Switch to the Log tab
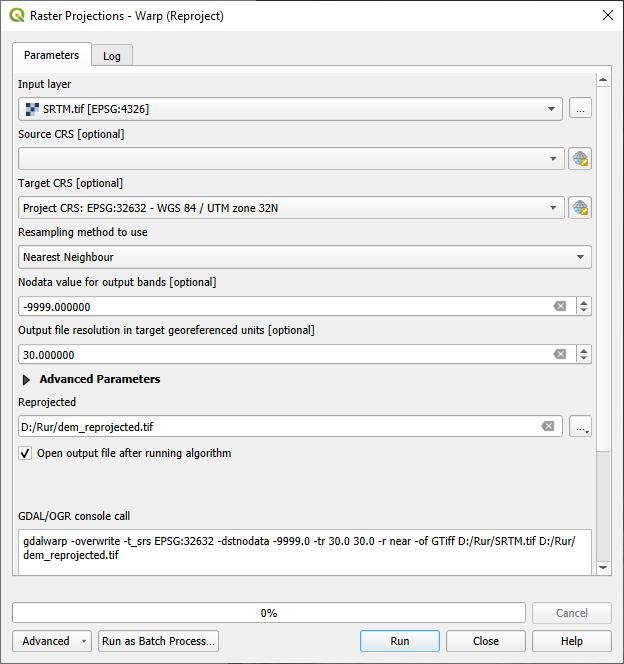Screen dimensions: 624x664 pos(112,55)
